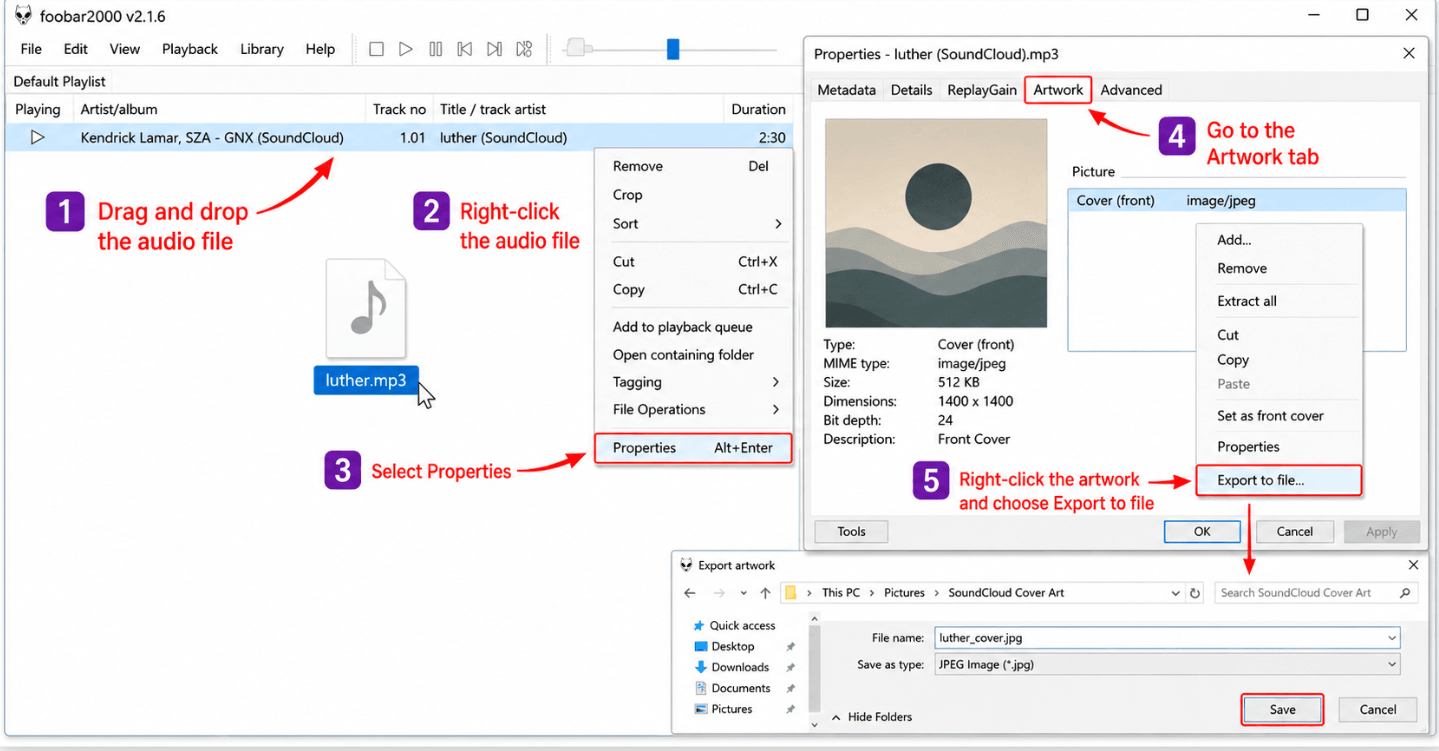Skip to next track with toolbar icon
Image resolution: width=1439 pixels, height=751 pixels.
click(494, 49)
